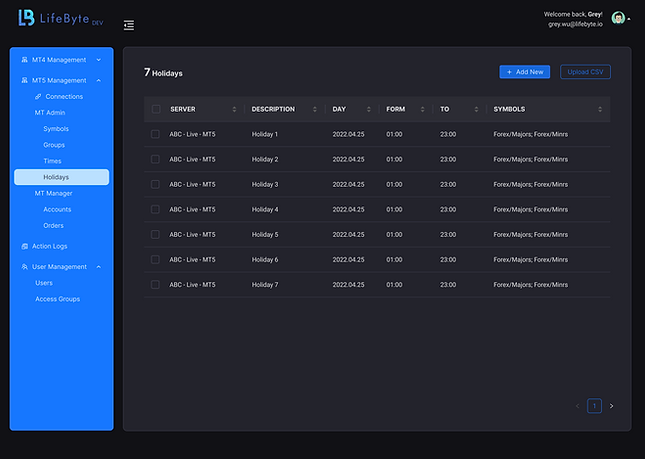Click the 01:00 value in Holiday 6 row
Screen dimensions: 645x459
pyautogui.click(x=394, y=260)
